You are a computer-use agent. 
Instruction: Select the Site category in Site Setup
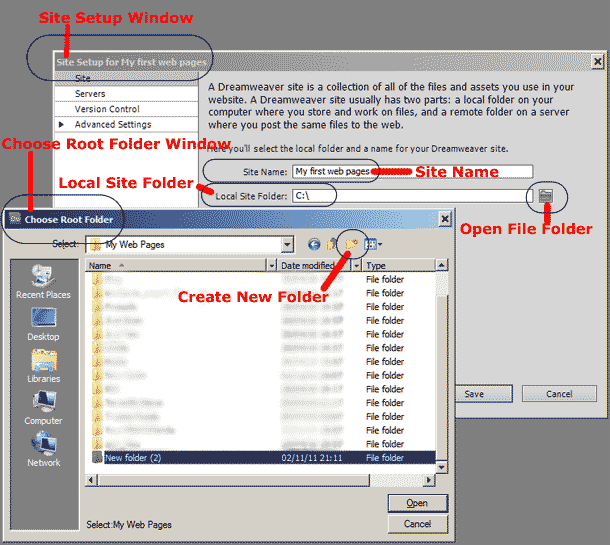[126, 78]
